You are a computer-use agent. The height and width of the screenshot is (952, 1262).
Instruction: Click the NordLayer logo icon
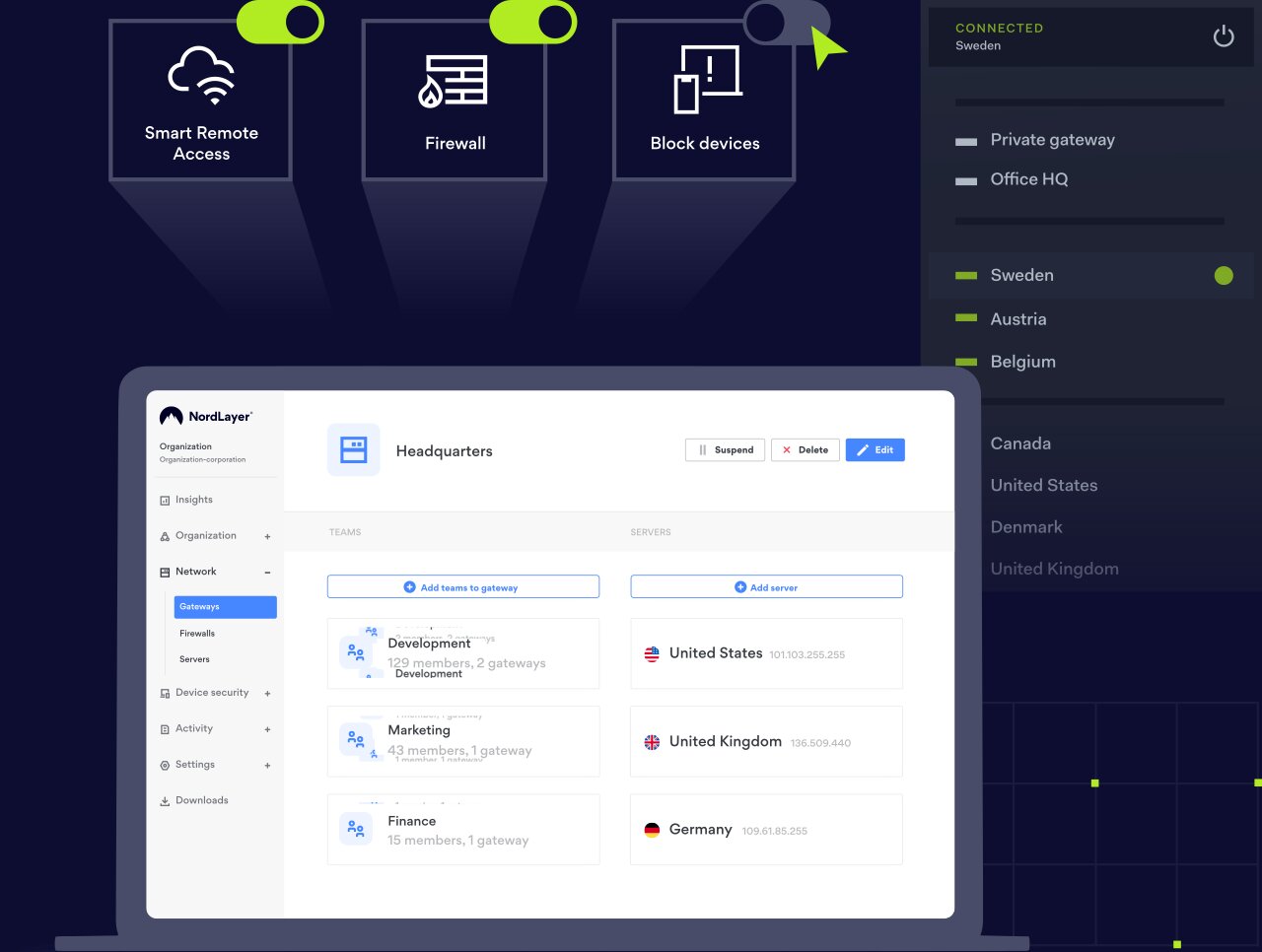tap(171, 417)
